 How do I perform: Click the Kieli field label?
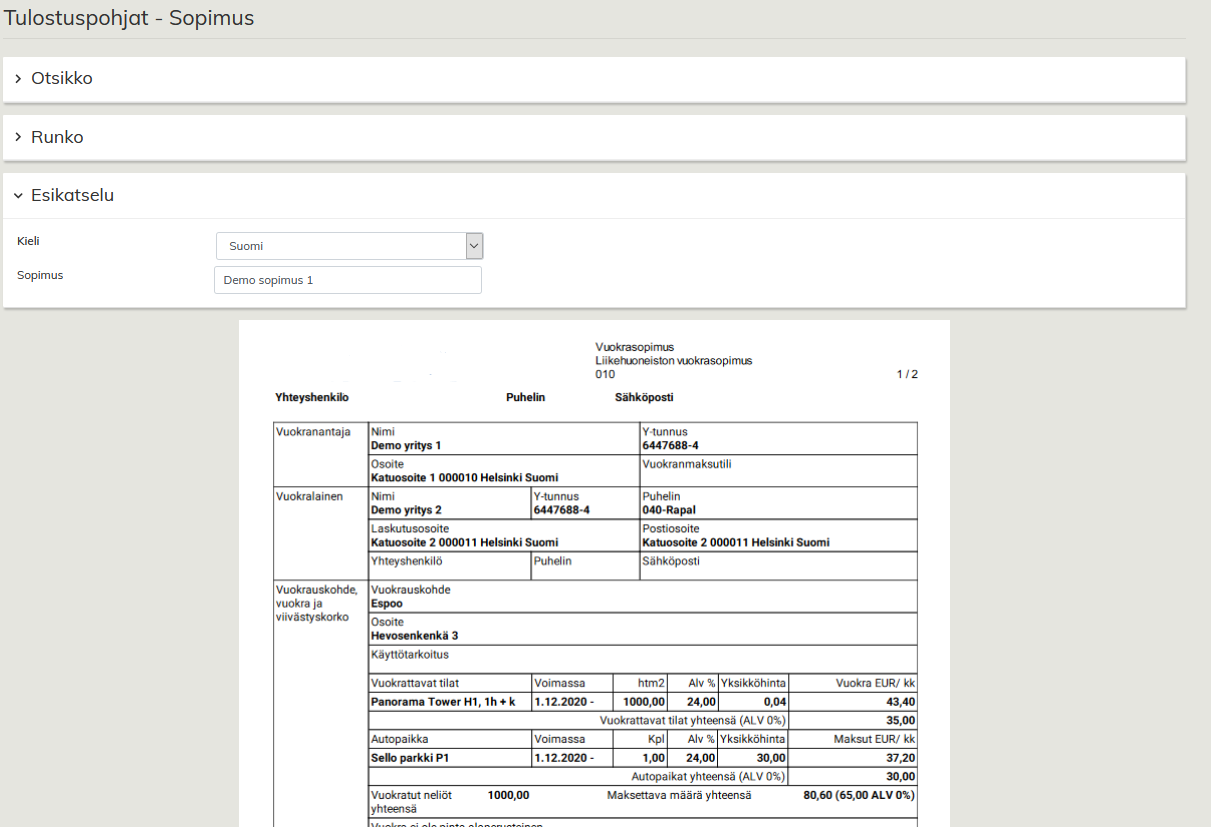pos(28,241)
